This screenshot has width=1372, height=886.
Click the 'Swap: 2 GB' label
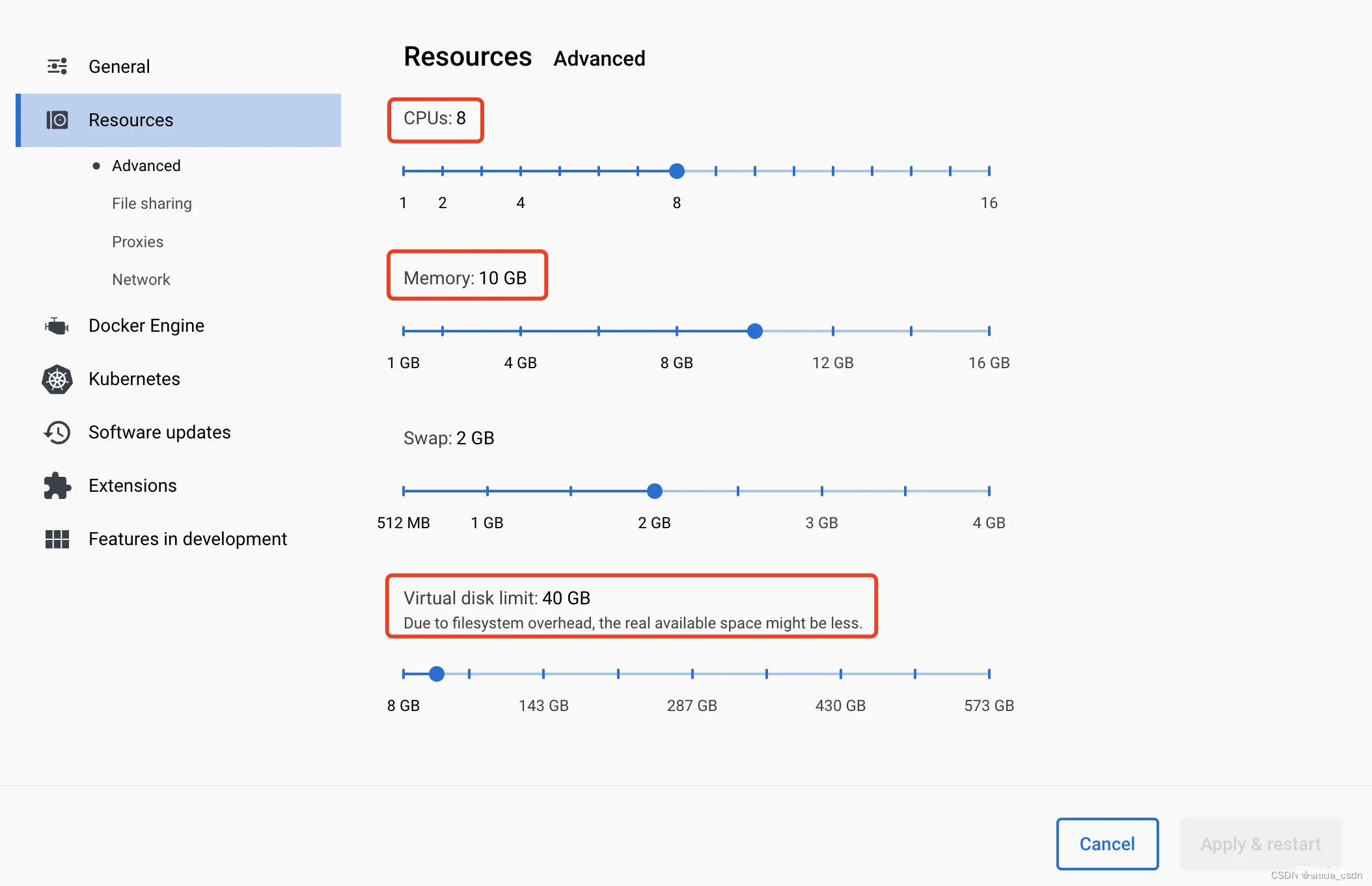(449, 438)
